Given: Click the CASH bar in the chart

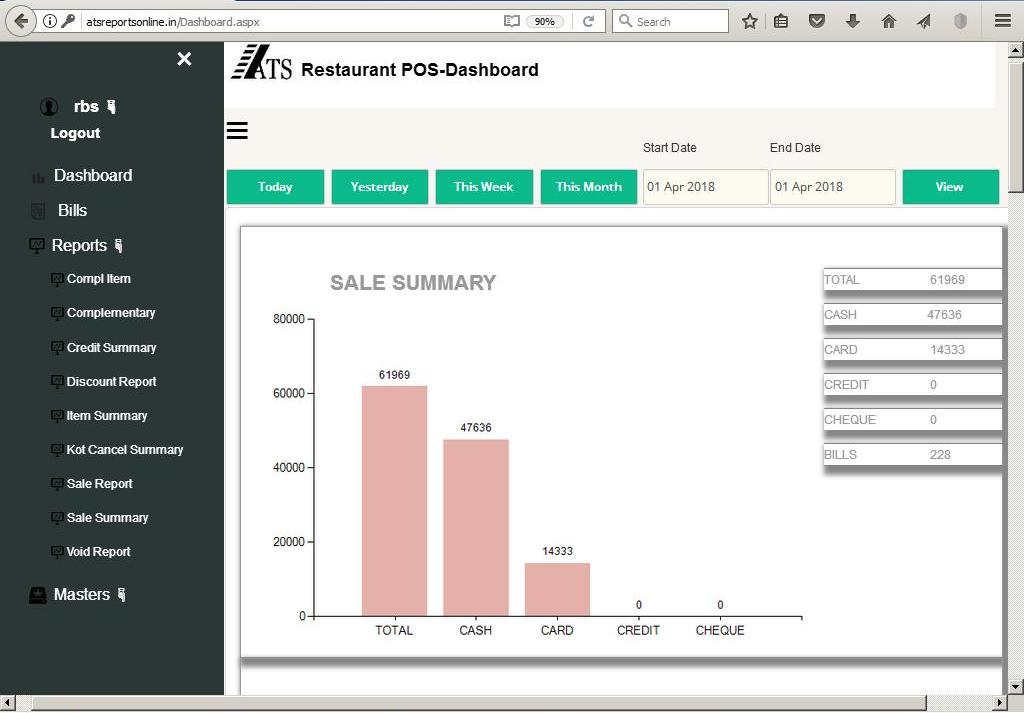Looking at the screenshot, I should pyautogui.click(x=476, y=528).
